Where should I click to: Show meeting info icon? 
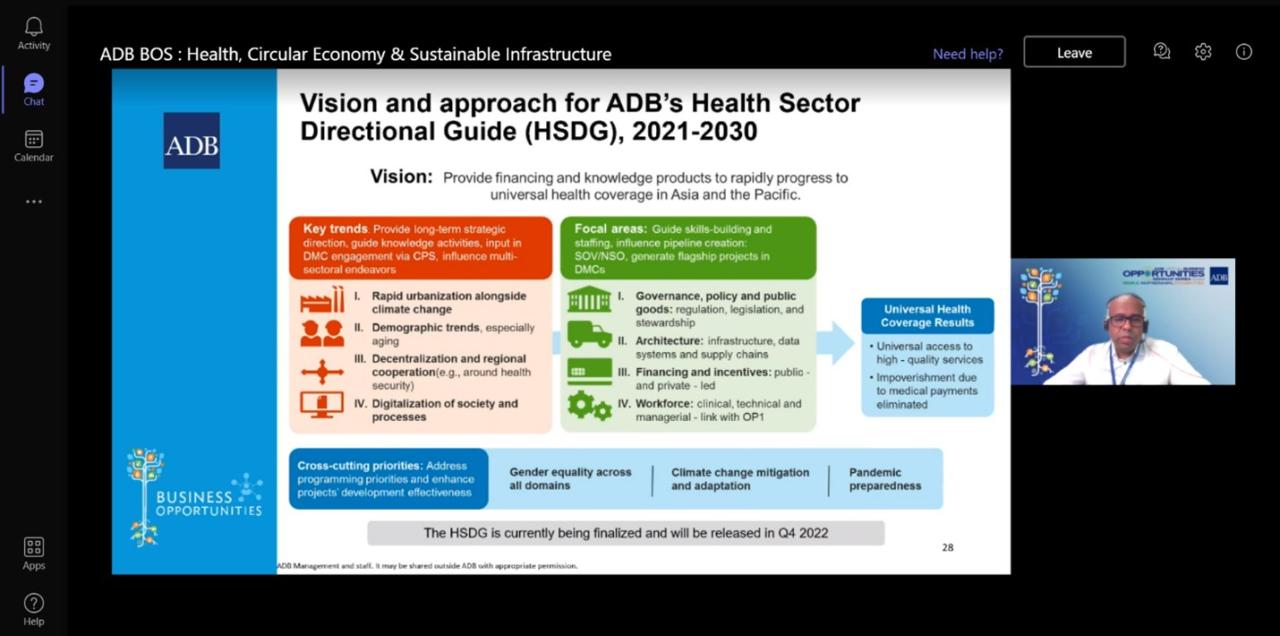[x=1244, y=52]
